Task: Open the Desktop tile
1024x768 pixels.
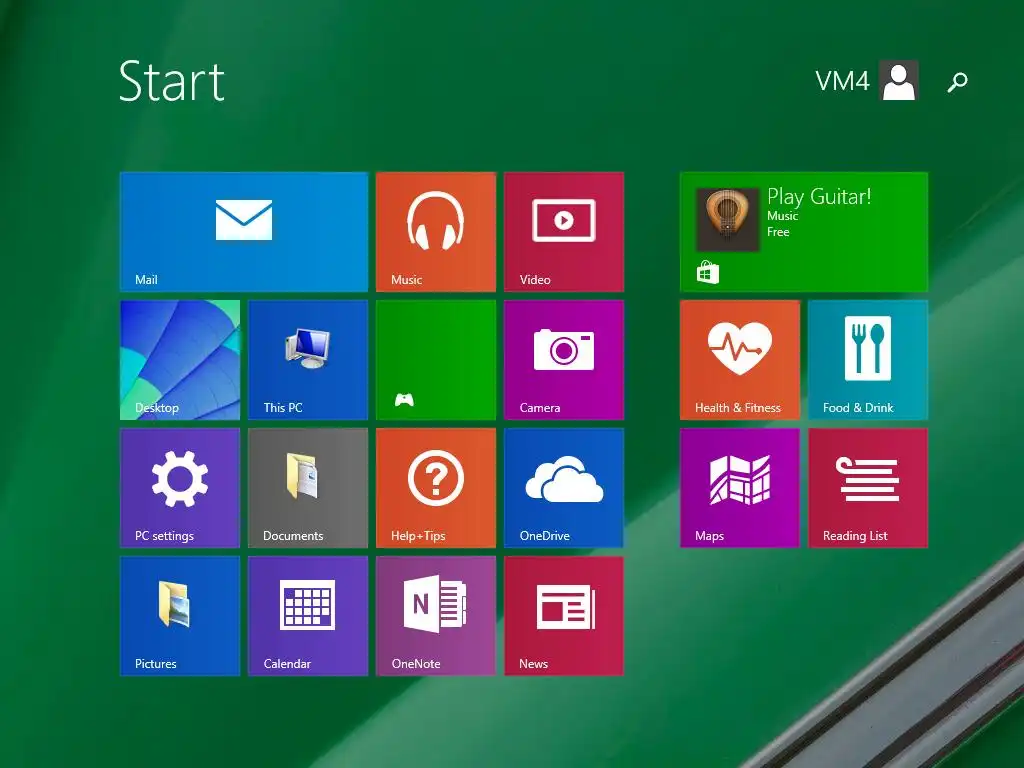Action: pos(180,360)
